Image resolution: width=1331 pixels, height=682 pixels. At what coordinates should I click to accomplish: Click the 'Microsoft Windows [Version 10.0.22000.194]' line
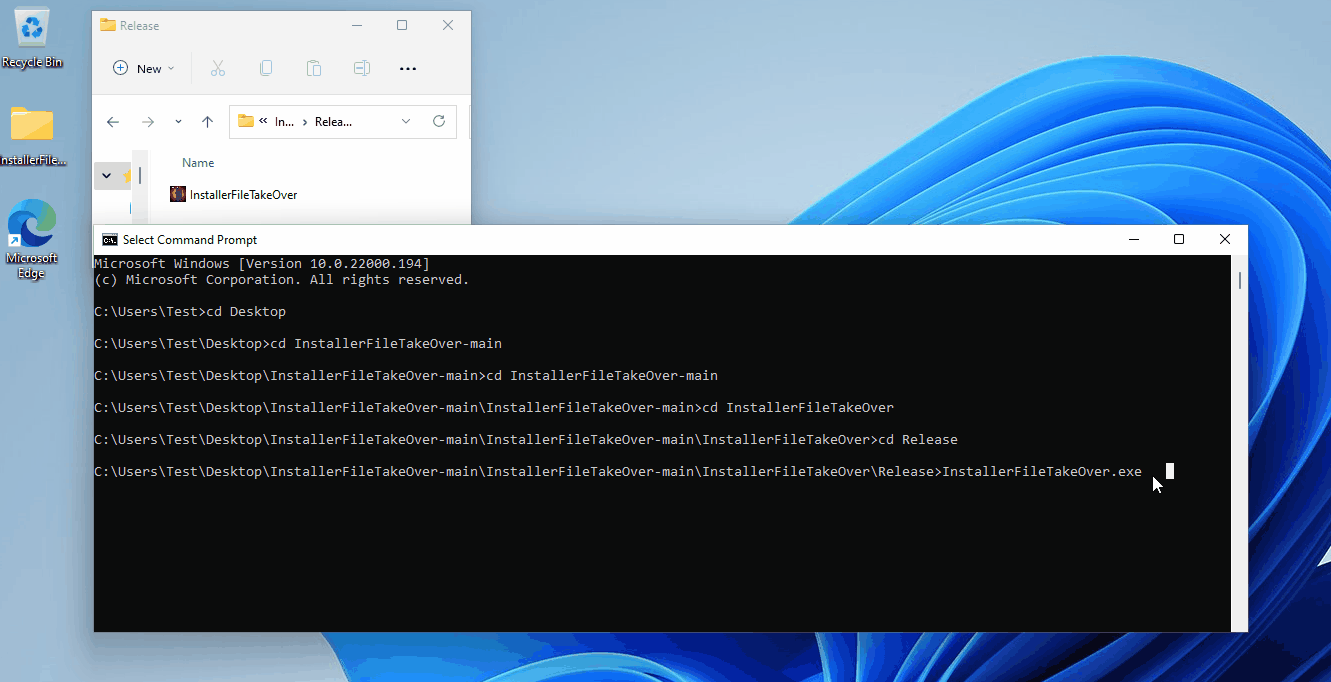point(262,264)
